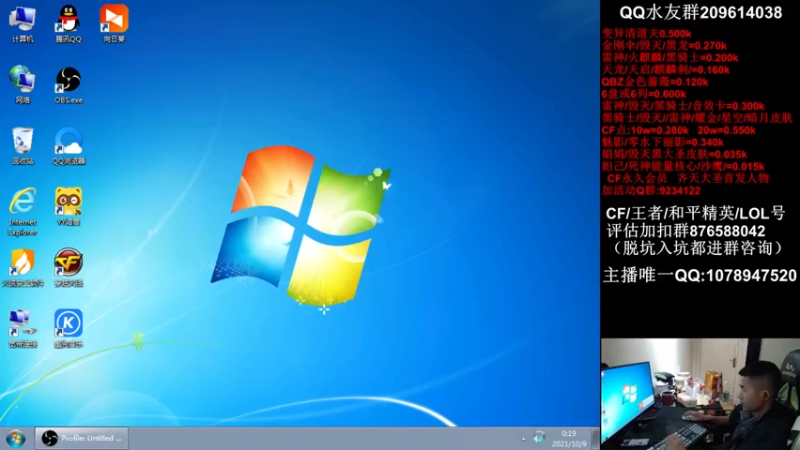Click the text 'QQ水友群209614038'
The width and height of the screenshot is (800, 450).
(700, 13)
